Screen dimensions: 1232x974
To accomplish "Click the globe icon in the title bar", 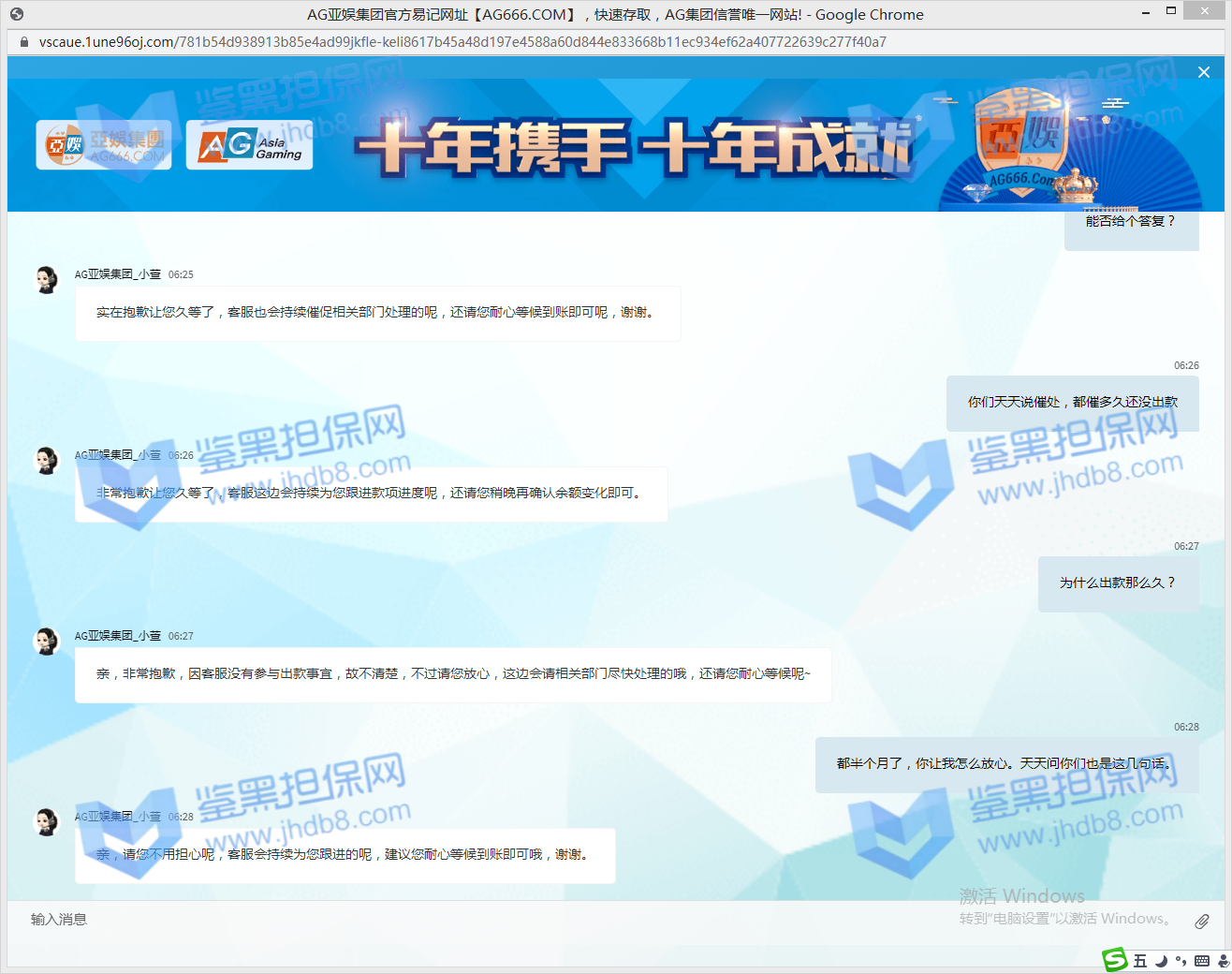I will pos(17,14).
